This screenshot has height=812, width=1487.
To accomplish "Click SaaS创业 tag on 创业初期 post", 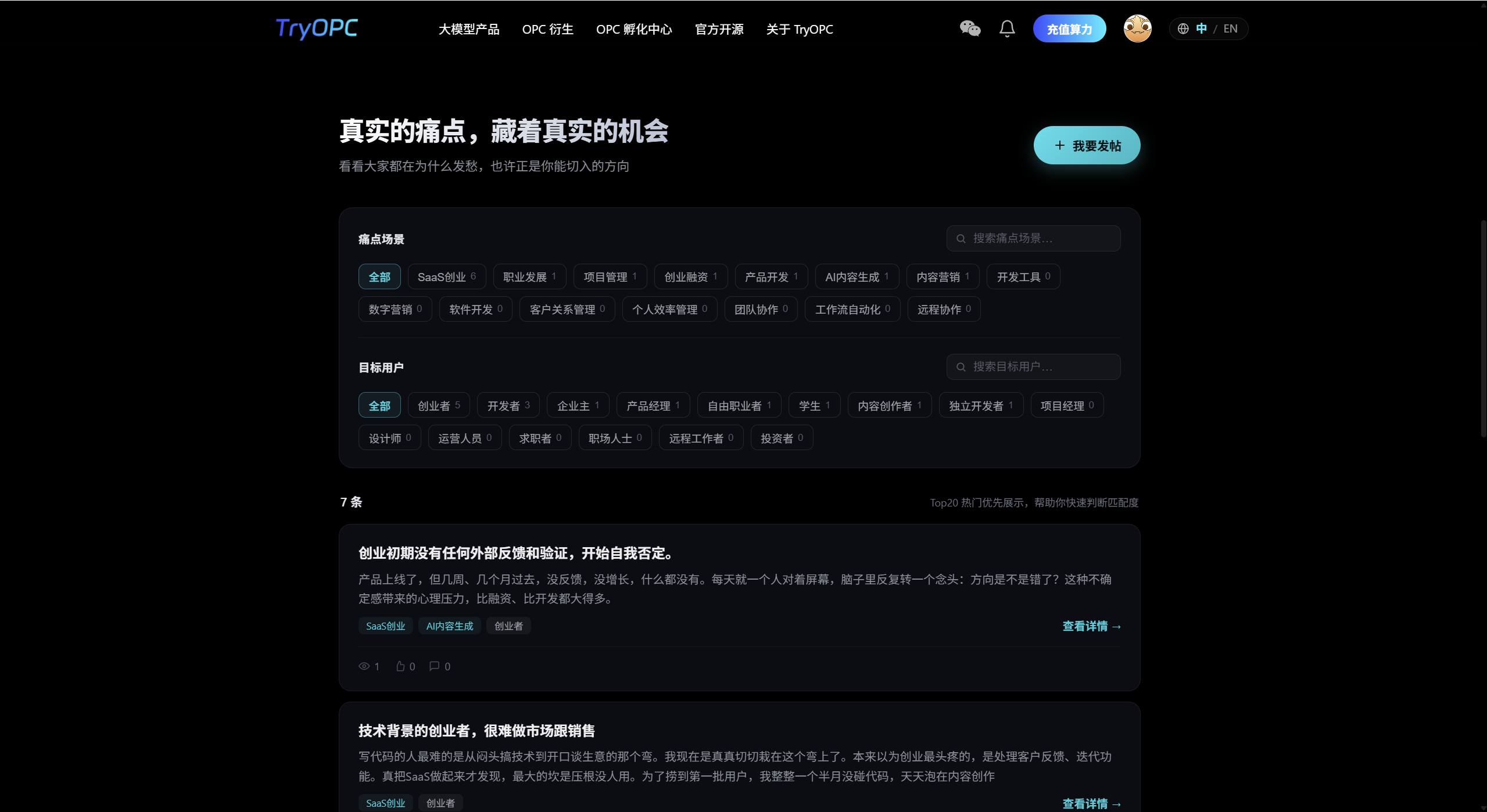I will pos(385,626).
